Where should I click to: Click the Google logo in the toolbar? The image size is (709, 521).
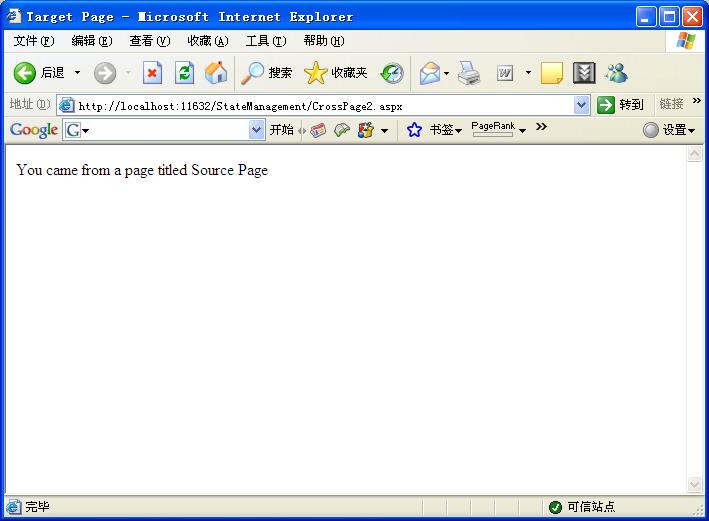click(x=34, y=130)
